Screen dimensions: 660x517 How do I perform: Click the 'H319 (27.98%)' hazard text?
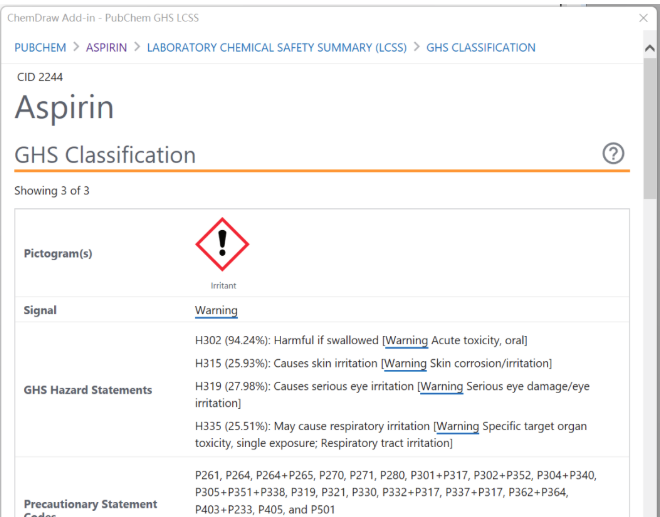coord(233,386)
